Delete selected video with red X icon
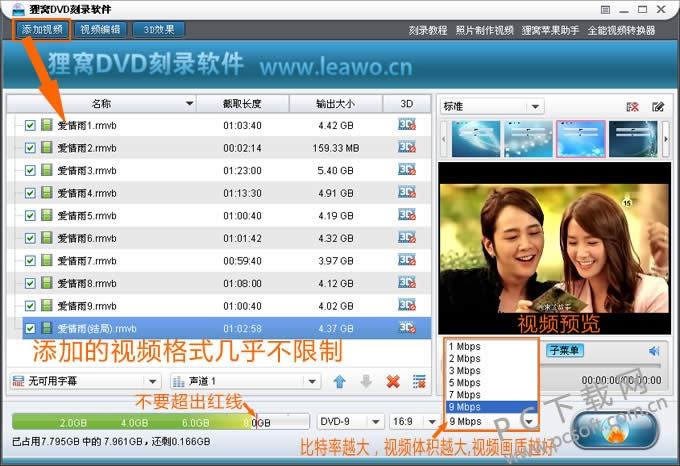 click(393, 381)
